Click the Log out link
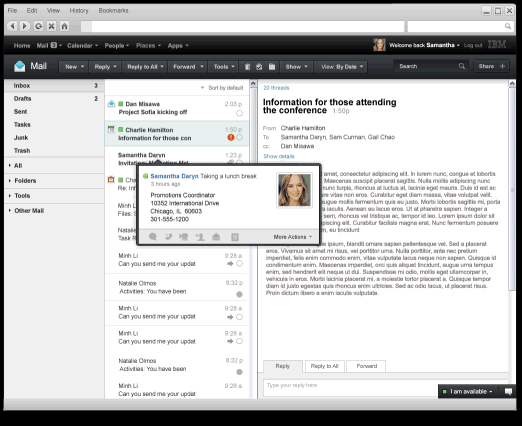 click(473, 45)
